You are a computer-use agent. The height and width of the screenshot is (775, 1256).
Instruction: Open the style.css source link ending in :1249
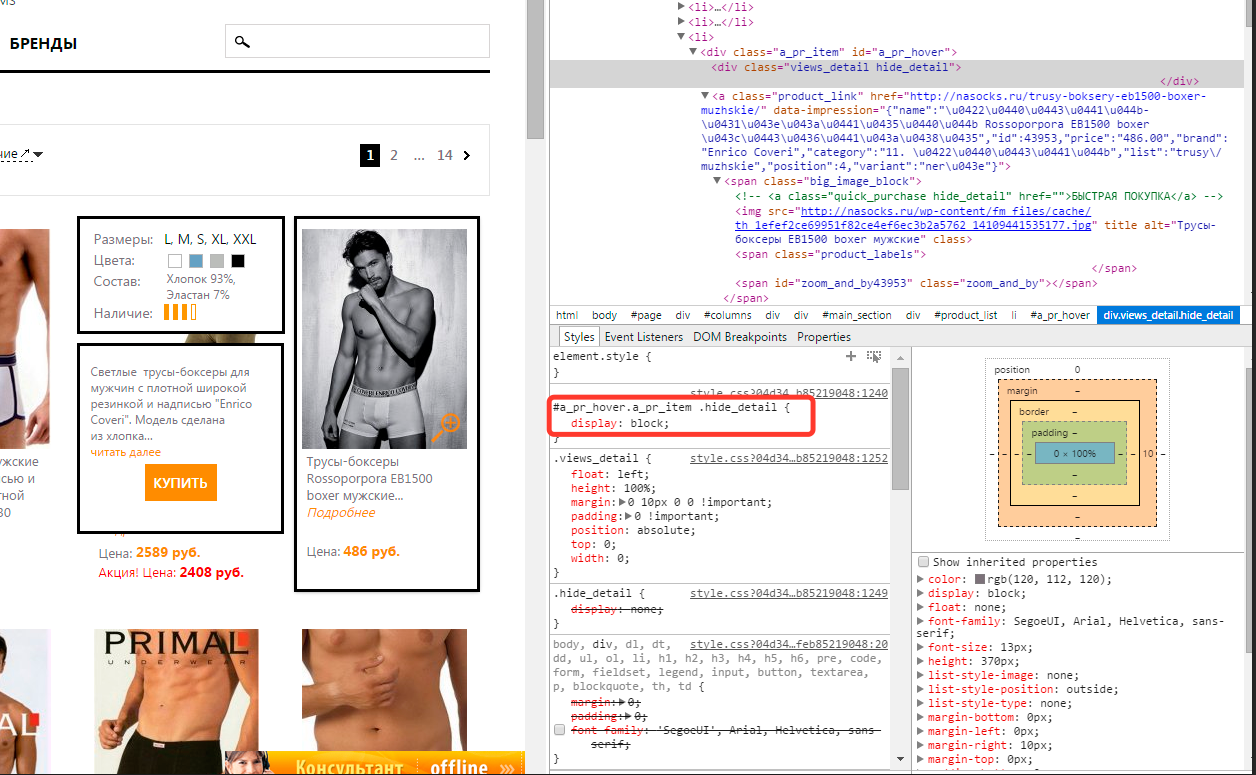(789, 594)
